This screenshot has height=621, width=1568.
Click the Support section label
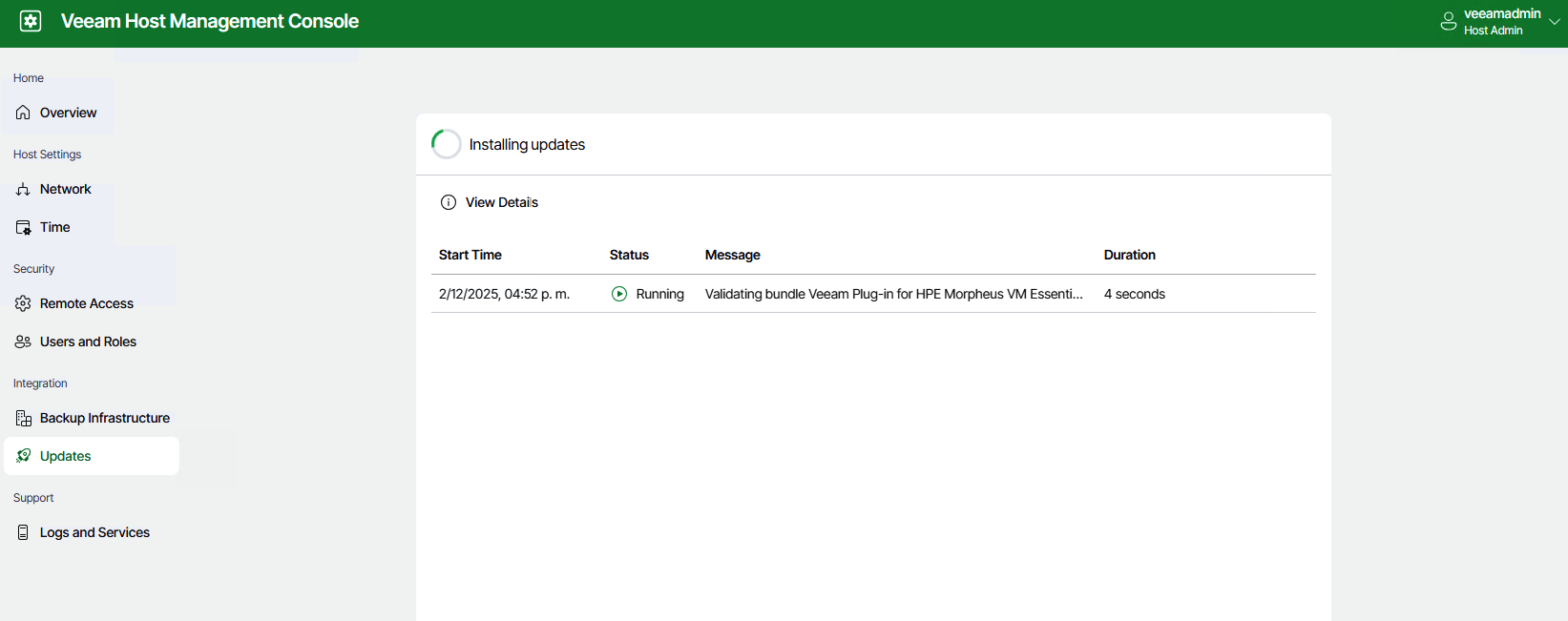coord(33,498)
